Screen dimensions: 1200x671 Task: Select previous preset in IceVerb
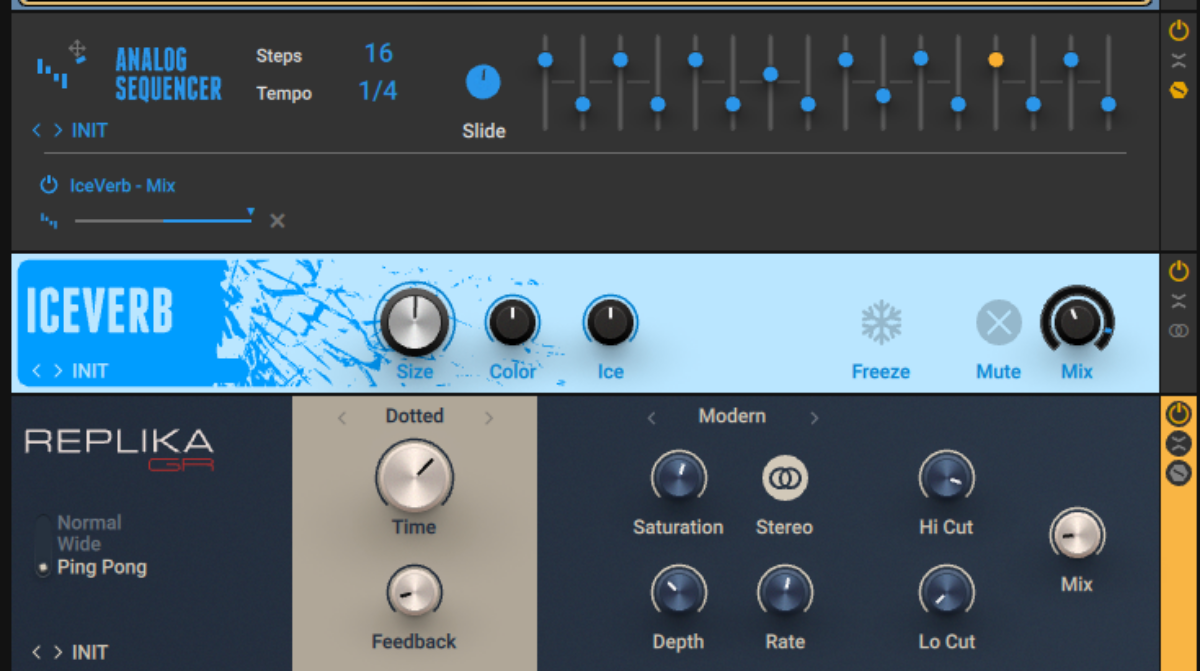pos(37,371)
